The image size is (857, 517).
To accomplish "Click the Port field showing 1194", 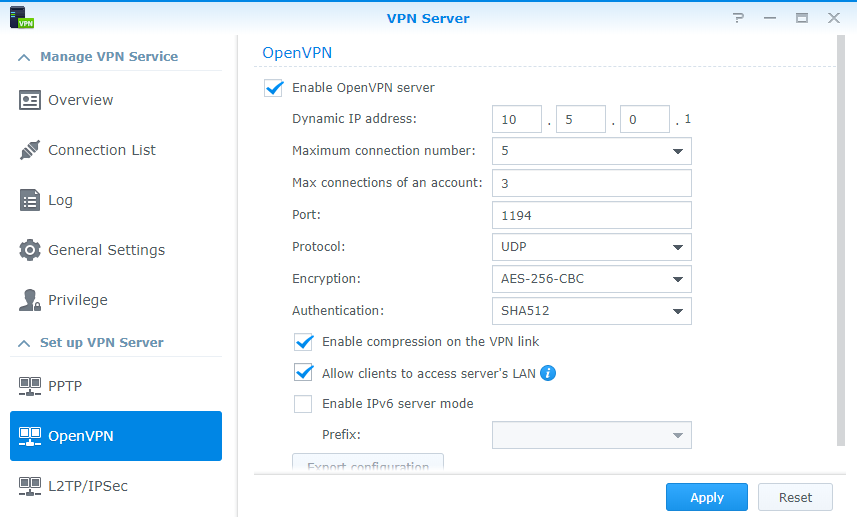I will 592,215.
